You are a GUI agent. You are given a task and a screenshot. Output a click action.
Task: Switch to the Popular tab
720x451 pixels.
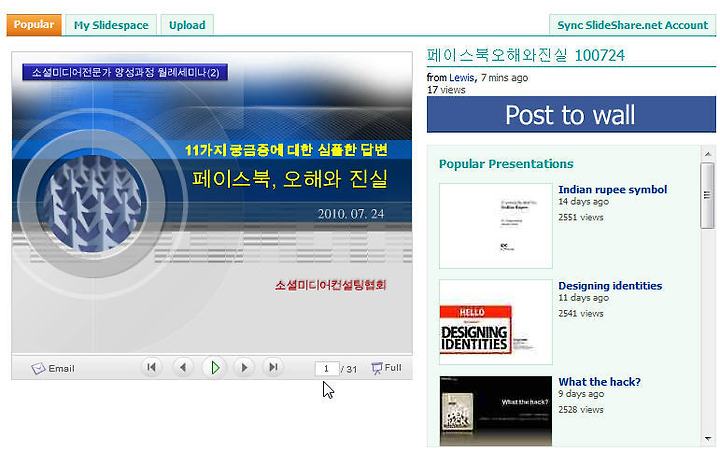[34, 25]
